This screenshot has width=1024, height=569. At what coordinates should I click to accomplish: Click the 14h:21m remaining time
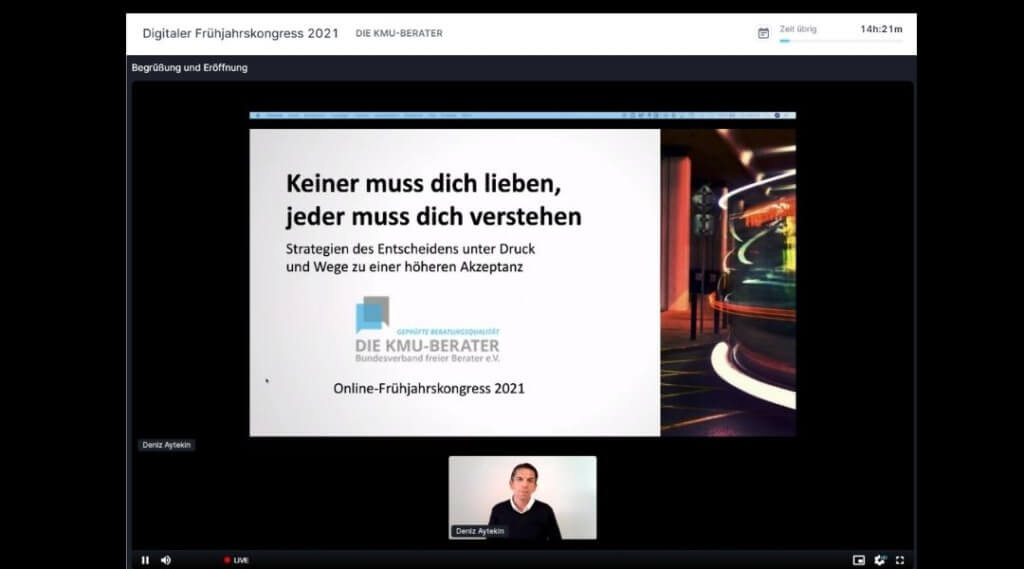tap(881, 29)
